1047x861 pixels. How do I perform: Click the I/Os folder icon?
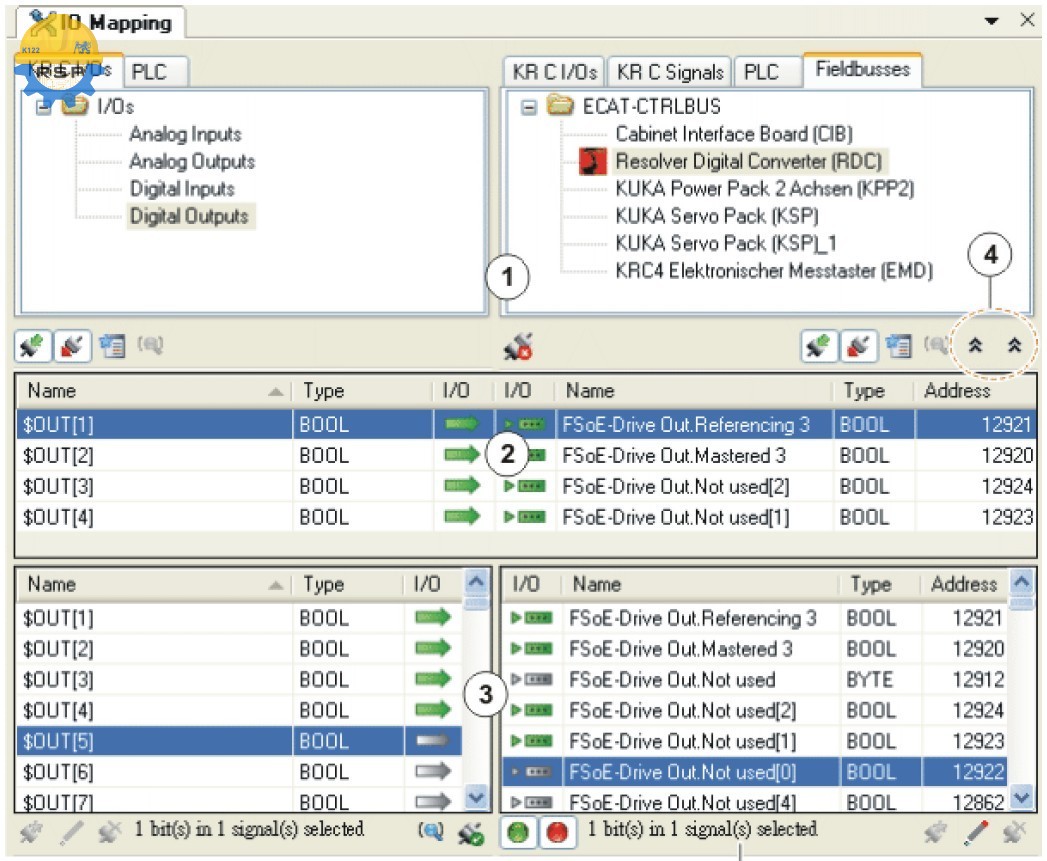pyautogui.click(x=75, y=106)
